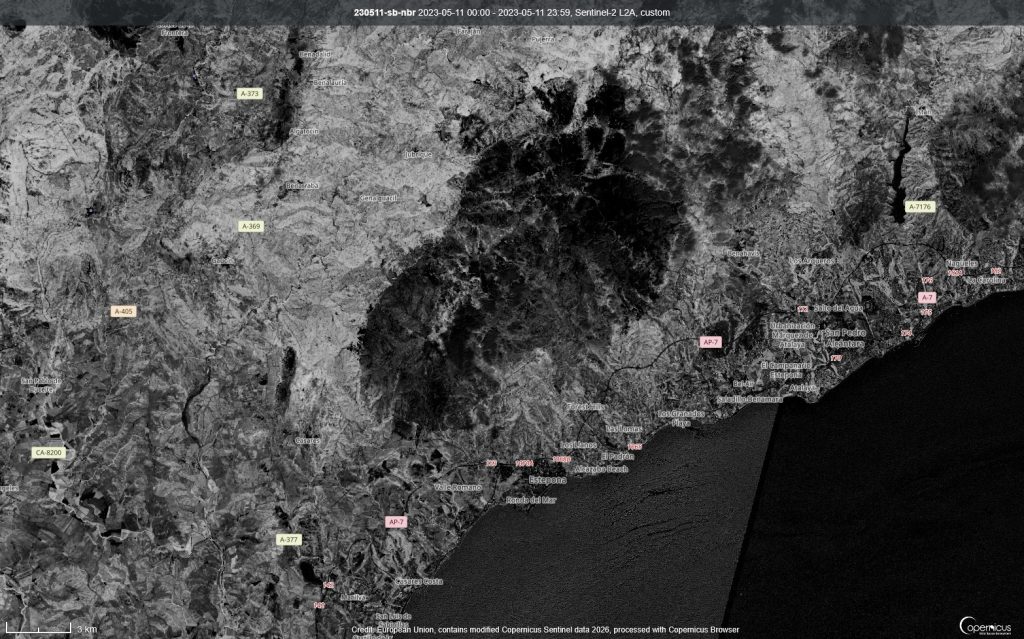Click the Casares Costa label
The image size is (1024, 639).
[419, 581]
